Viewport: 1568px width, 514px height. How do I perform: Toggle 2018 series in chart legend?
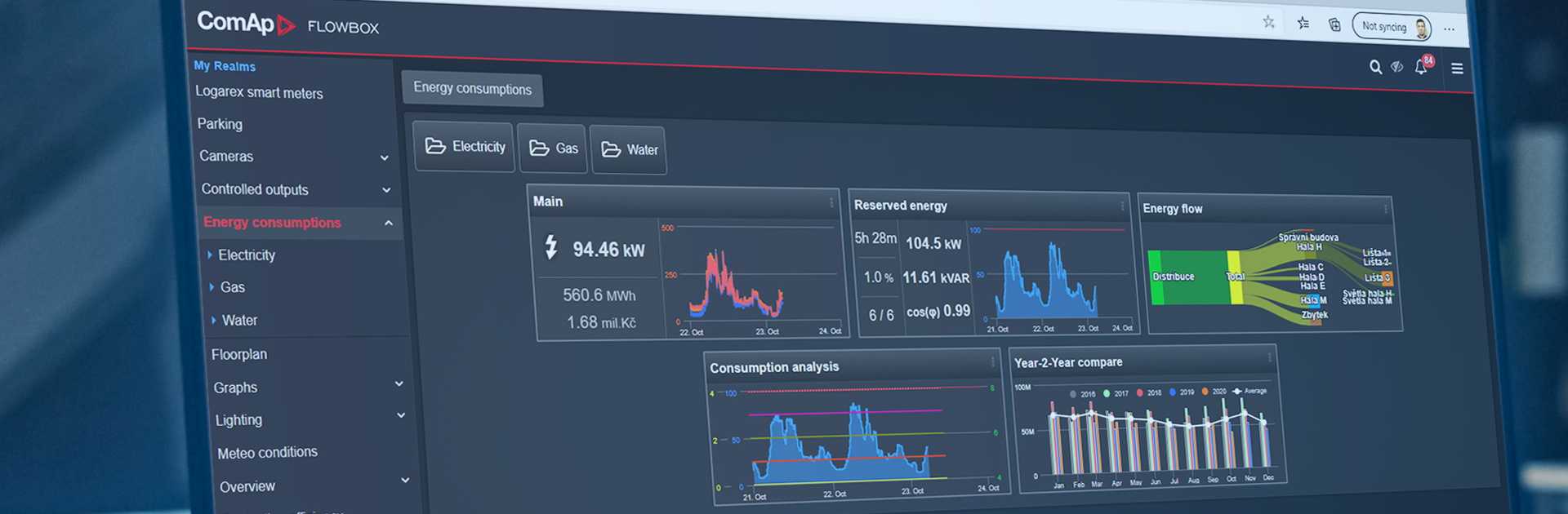click(1148, 392)
